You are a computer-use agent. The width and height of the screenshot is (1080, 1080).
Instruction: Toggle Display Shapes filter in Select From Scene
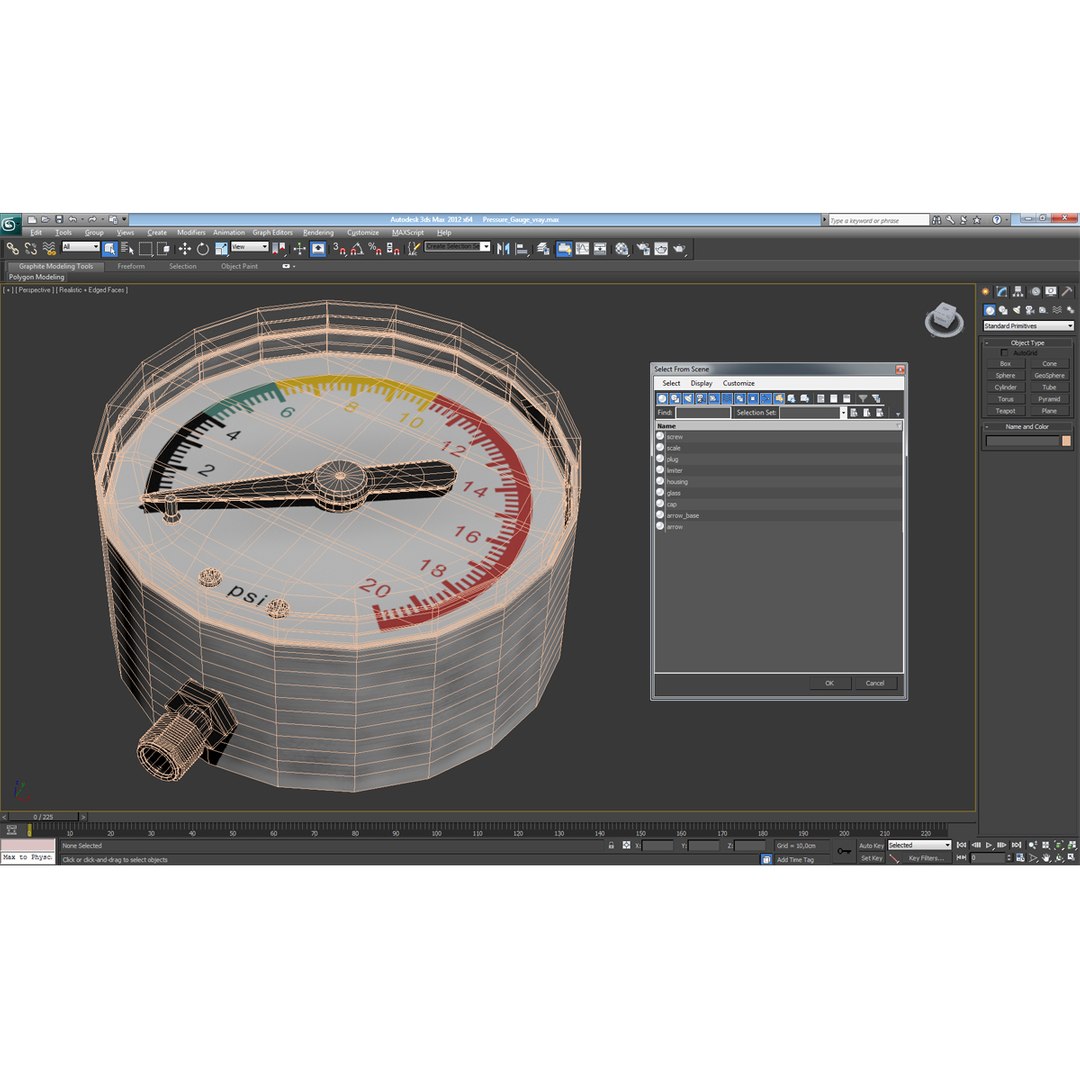tap(675, 399)
